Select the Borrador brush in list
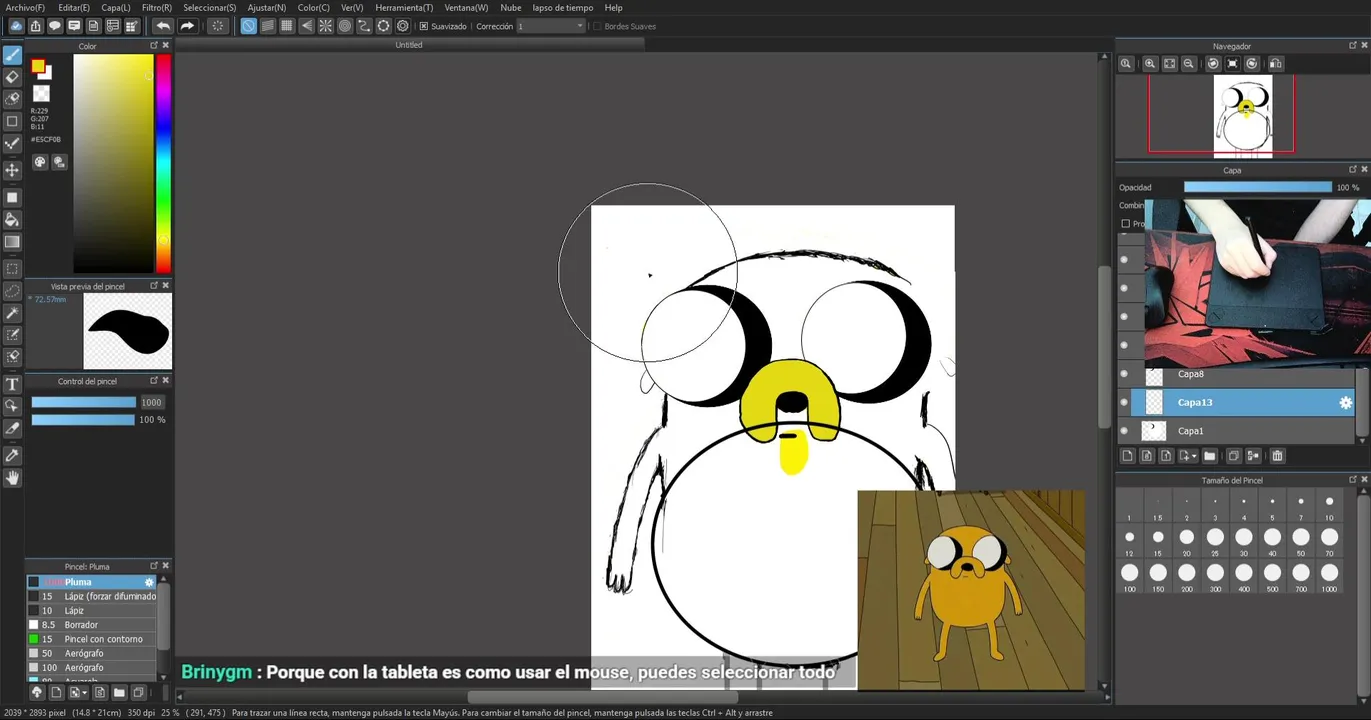Screen dimensions: 1371x720 [x=92, y=625]
